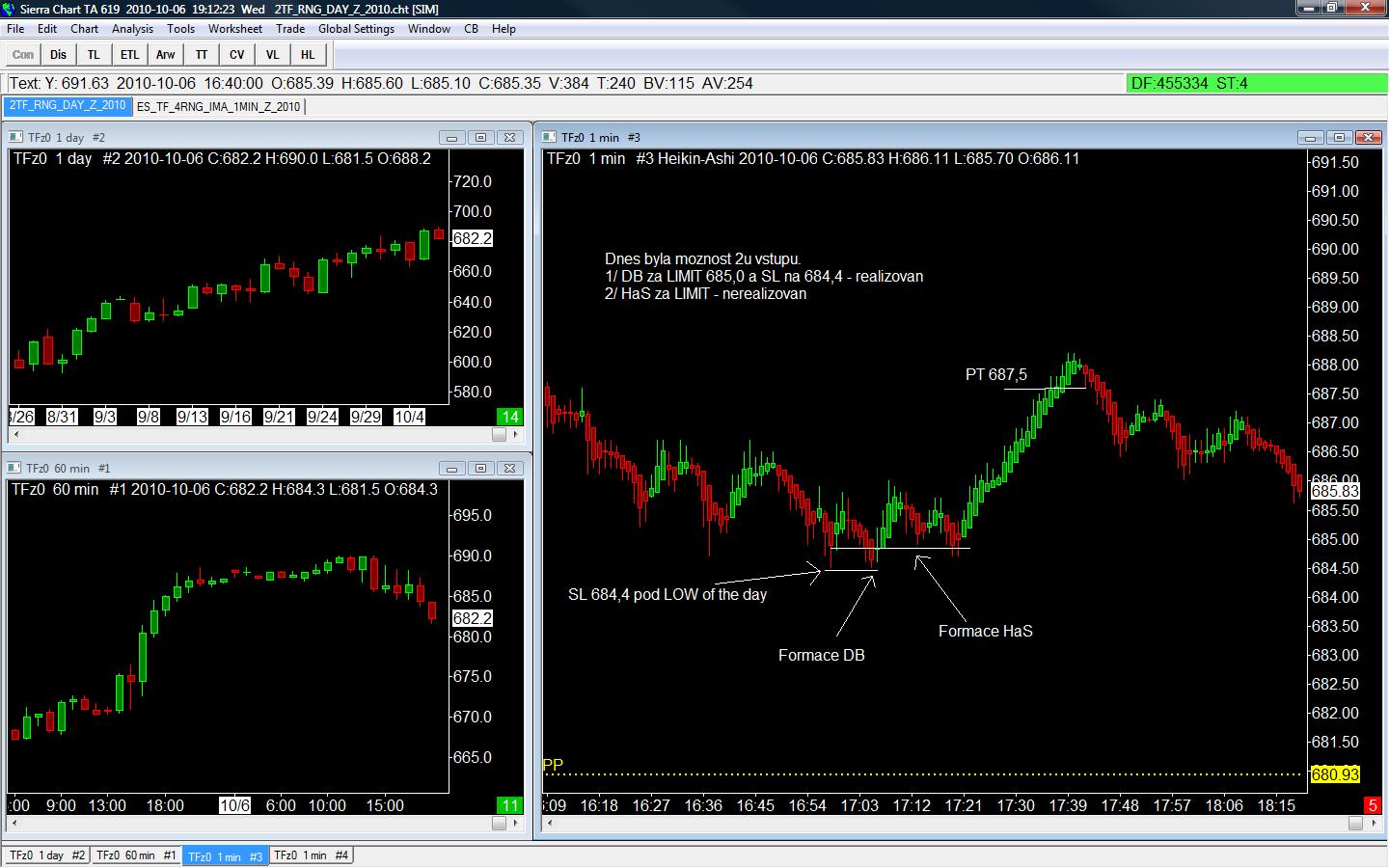Click the 'Dnes byla moznost 2u vstupu.' note
The width and height of the screenshot is (1389, 868).
click(702, 258)
